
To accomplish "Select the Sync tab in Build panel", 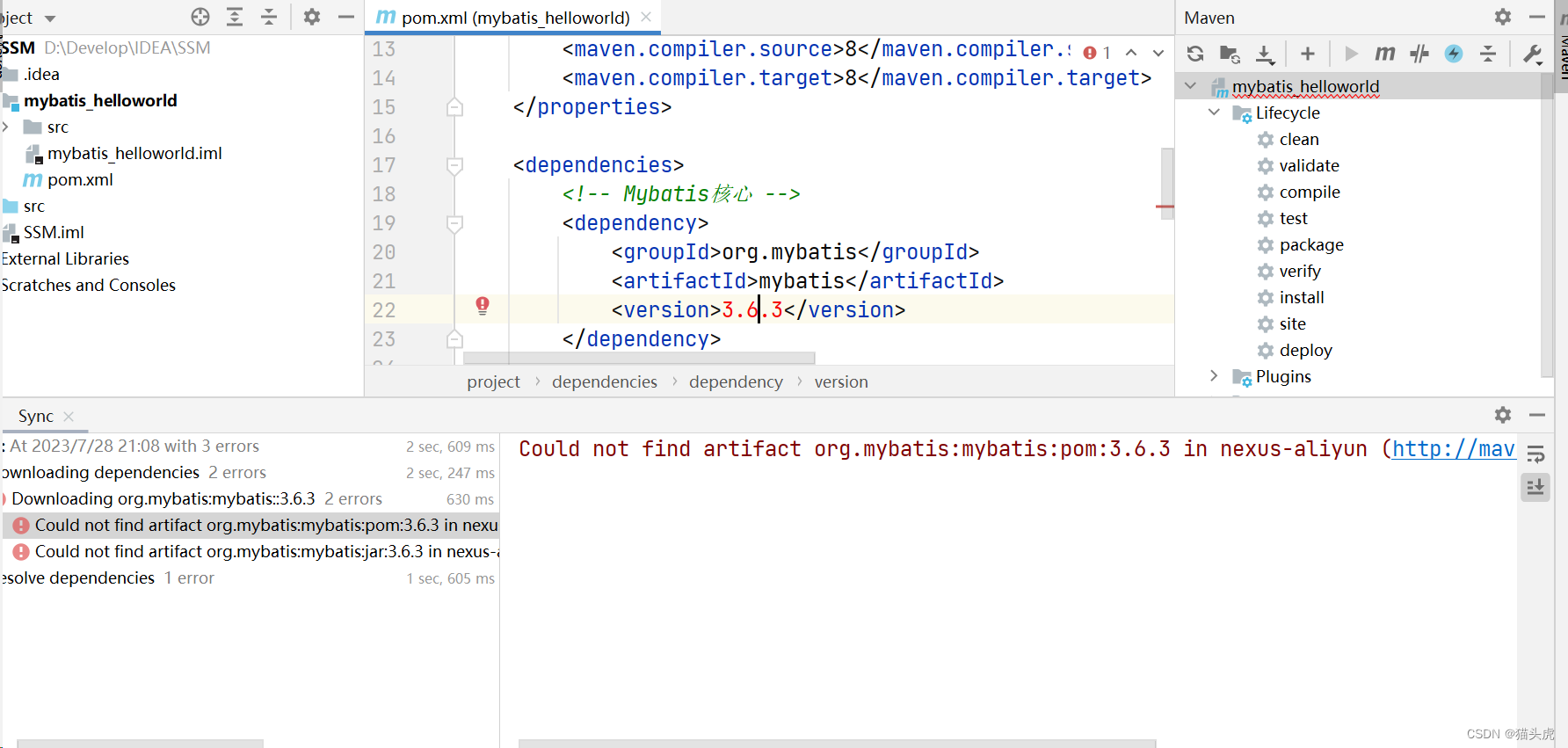I will (x=36, y=416).
